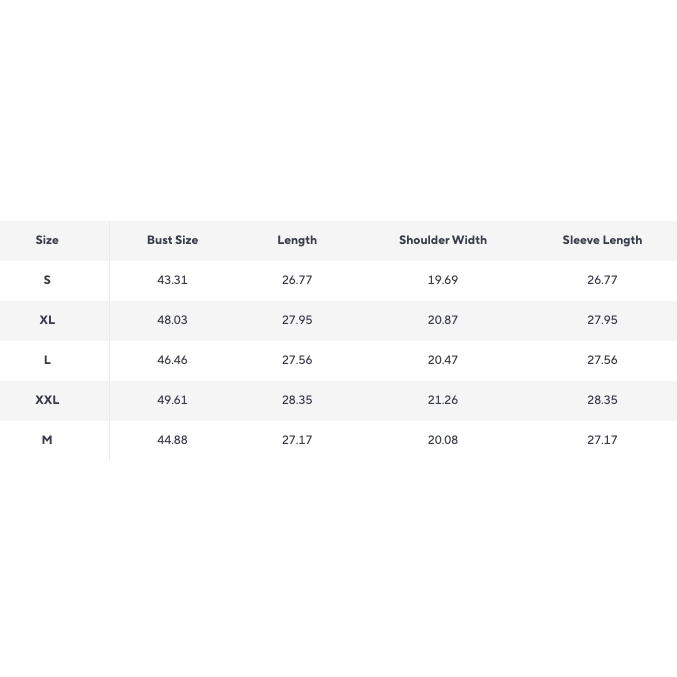Image resolution: width=677 pixels, height=677 pixels.
Task: Click the Length column header
Action: pos(297,240)
